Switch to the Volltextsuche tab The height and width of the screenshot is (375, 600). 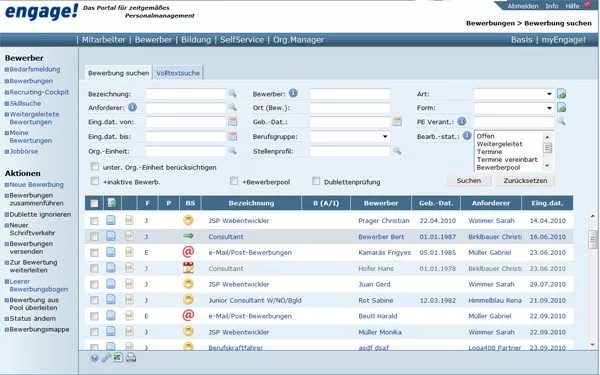pyautogui.click(x=178, y=73)
